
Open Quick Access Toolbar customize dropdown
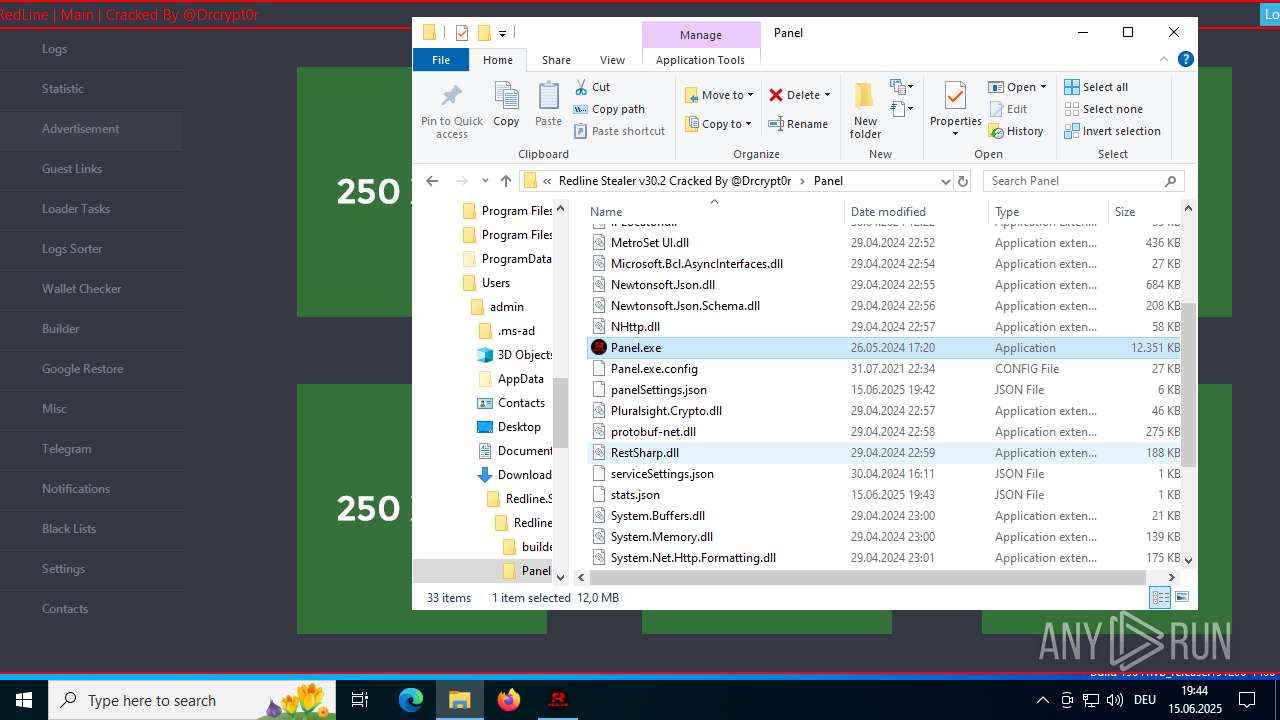pos(502,33)
